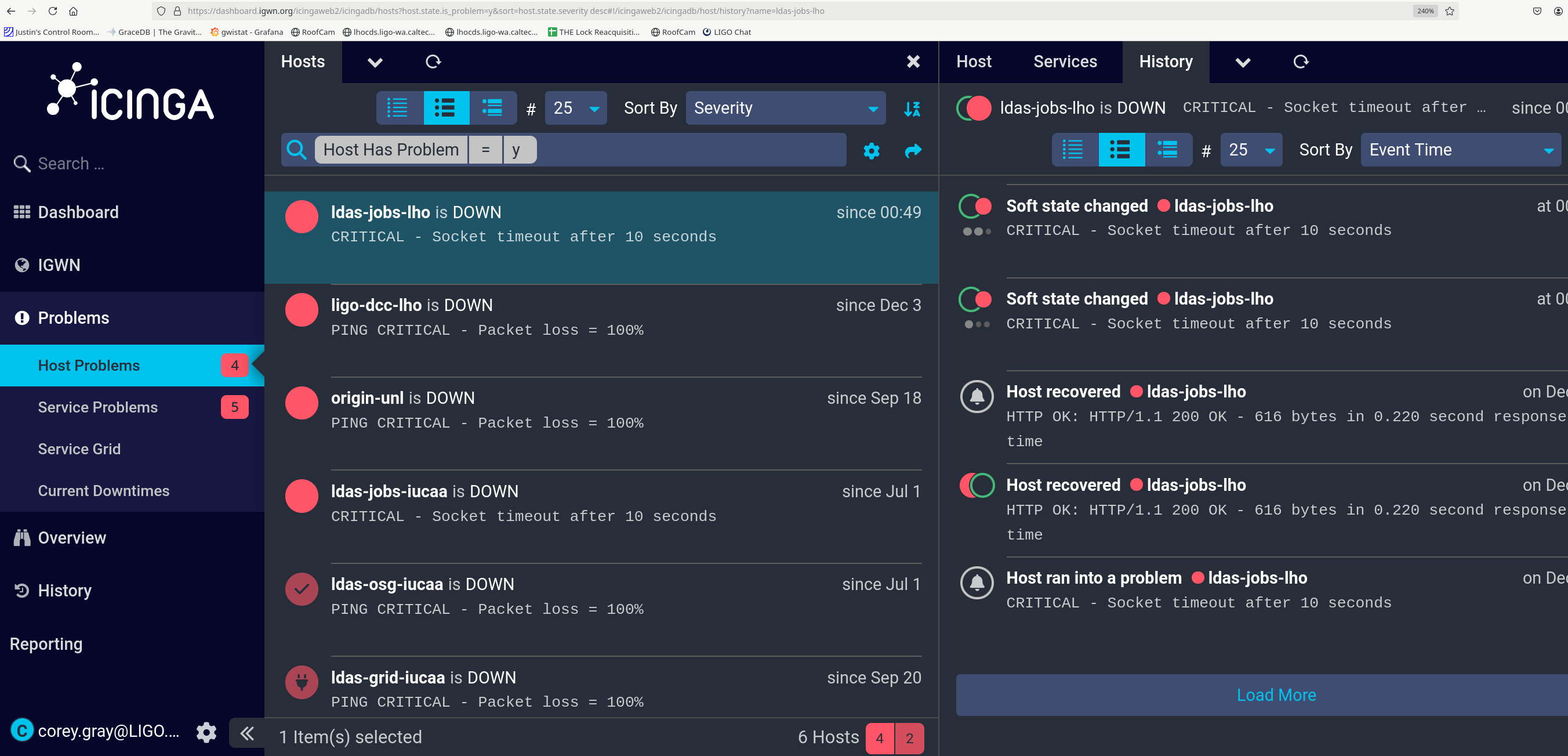This screenshot has width=1568, height=756.
Task: Click the IGWN globe icon
Action: click(x=22, y=265)
